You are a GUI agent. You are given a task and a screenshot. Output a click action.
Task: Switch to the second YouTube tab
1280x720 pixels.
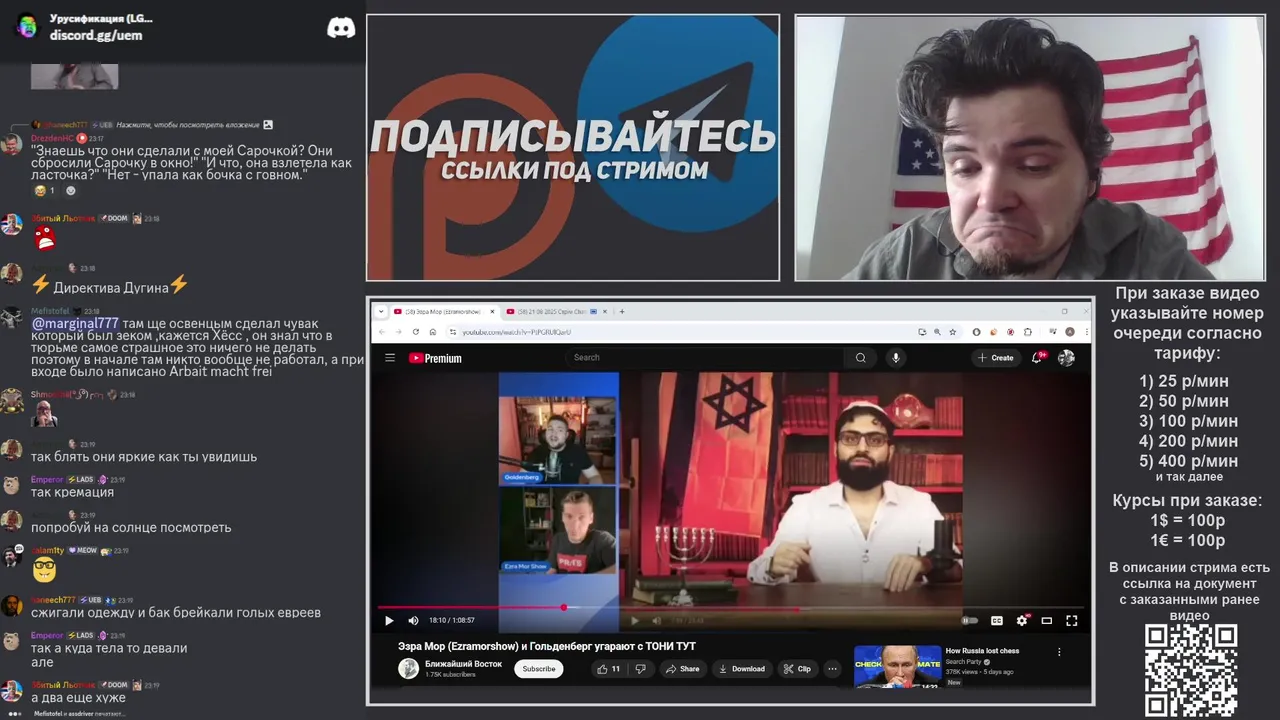pos(556,311)
